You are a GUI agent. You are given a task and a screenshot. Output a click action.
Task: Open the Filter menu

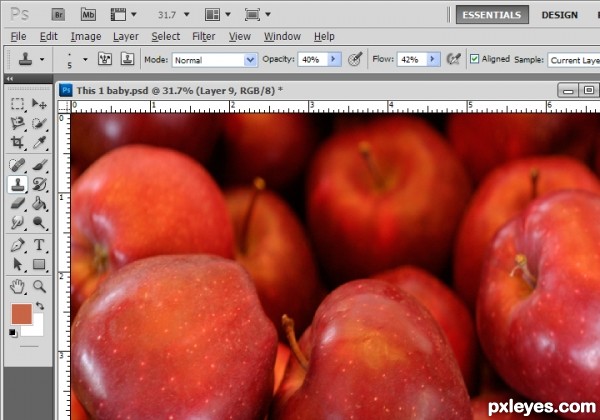(x=204, y=37)
